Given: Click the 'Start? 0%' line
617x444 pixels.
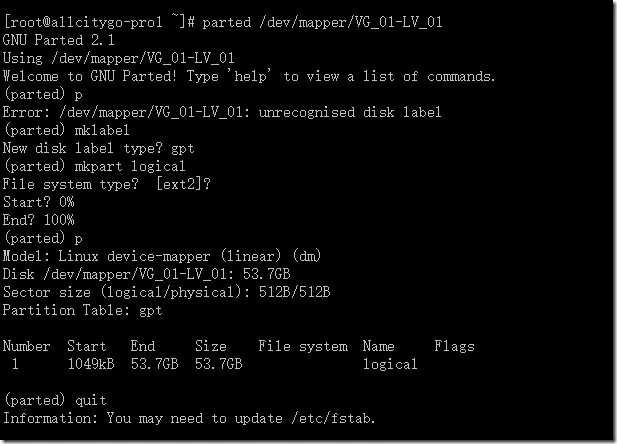Looking at the screenshot, I should (39, 202).
